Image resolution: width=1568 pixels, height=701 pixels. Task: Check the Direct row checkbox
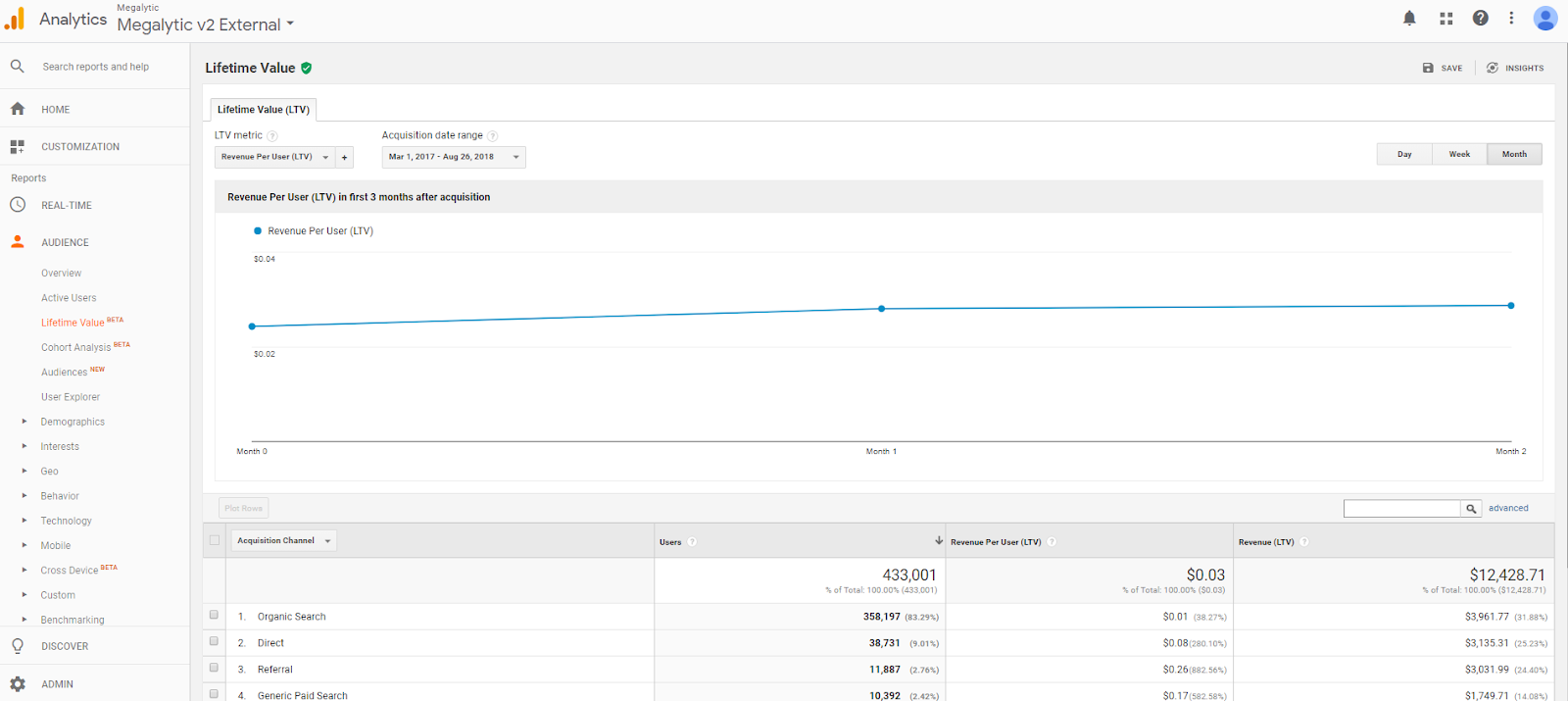[214, 641]
